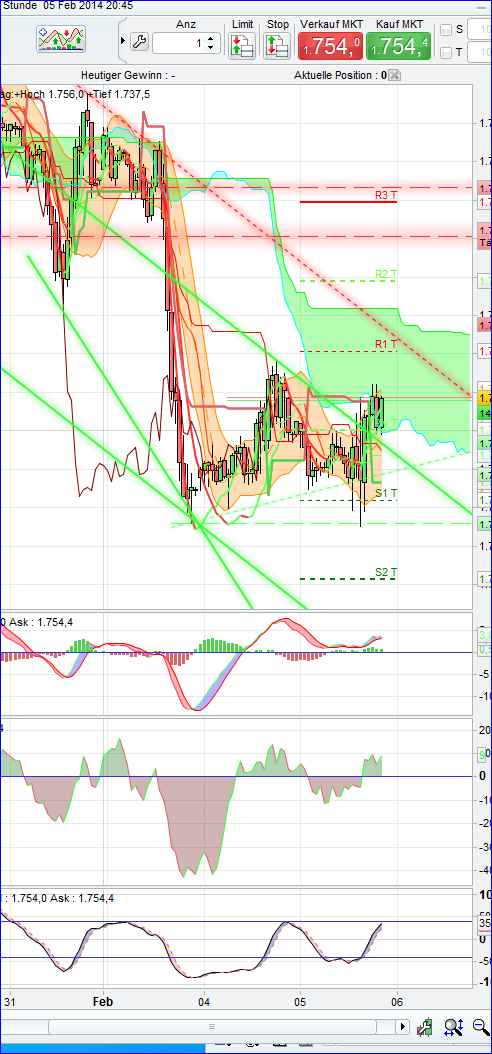
Task: Increase order quantity with the up stepper arrow
Action: (210, 38)
